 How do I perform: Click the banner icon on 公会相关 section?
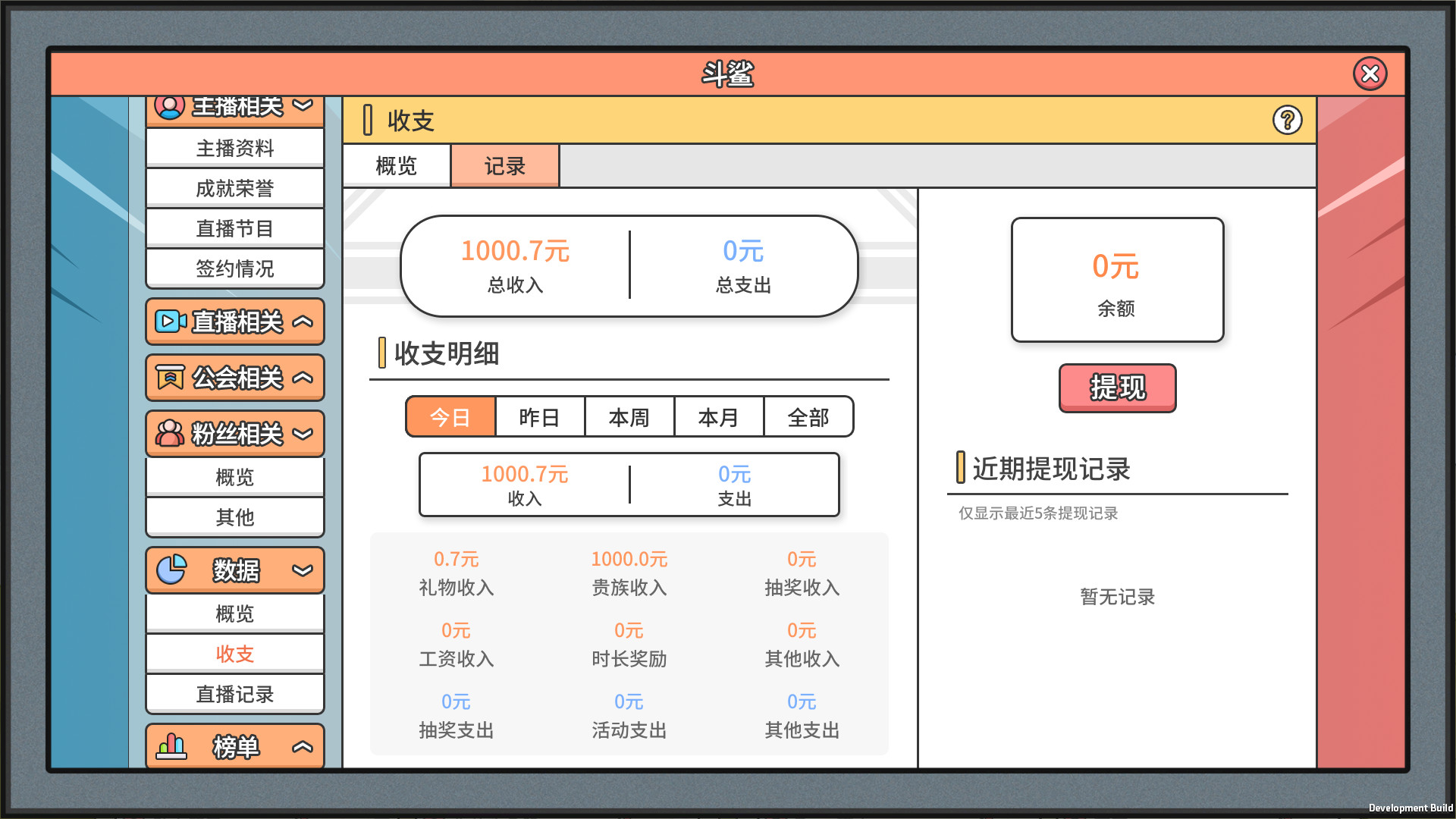coord(170,377)
